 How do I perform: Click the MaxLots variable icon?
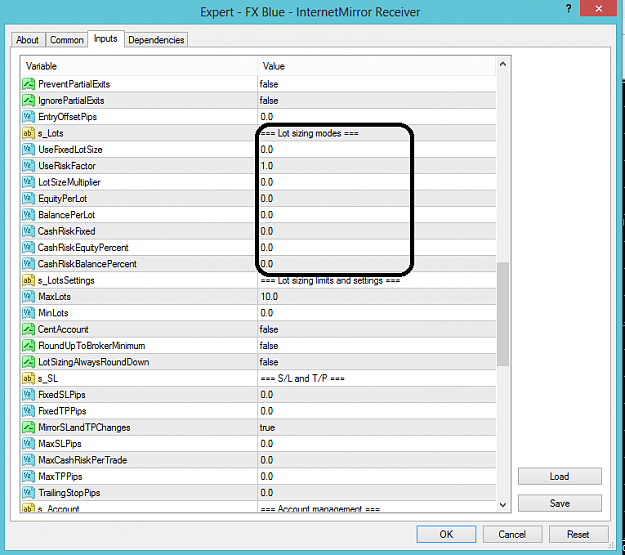click(28, 297)
